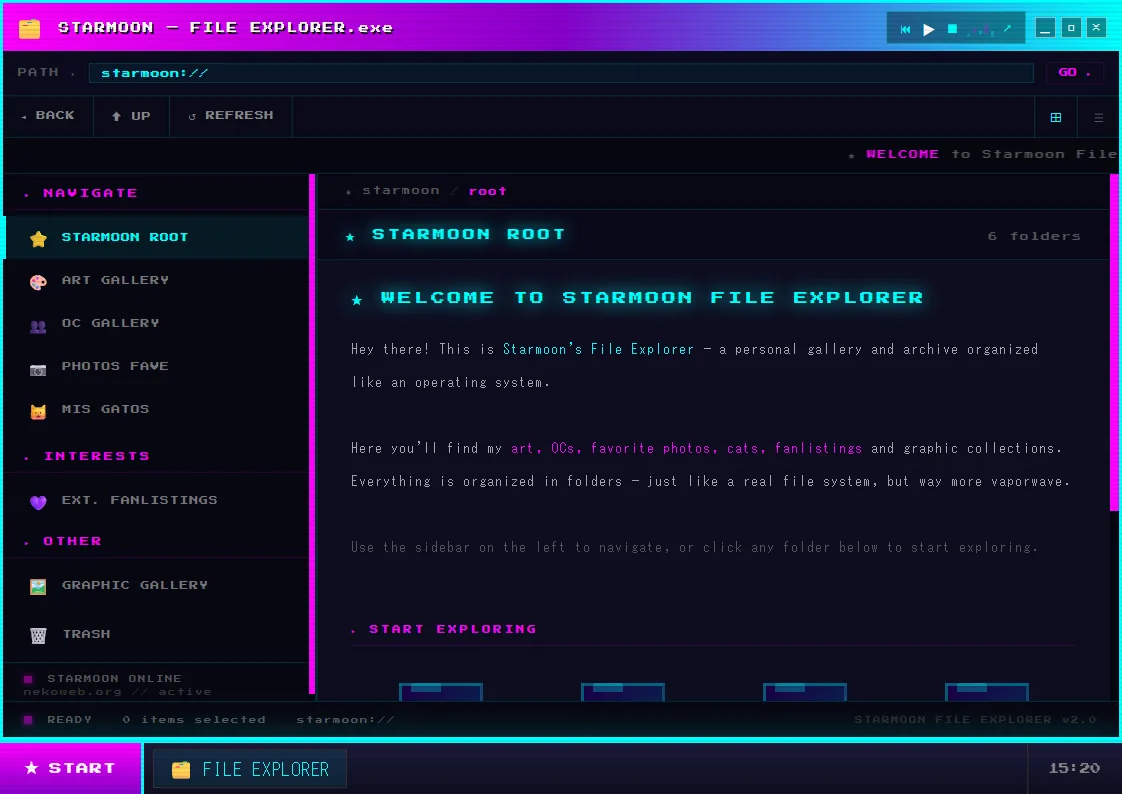Image resolution: width=1122 pixels, height=794 pixels.
Task: Follow the pink fanlistings link in the welcome text
Action: click(x=819, y=449)
